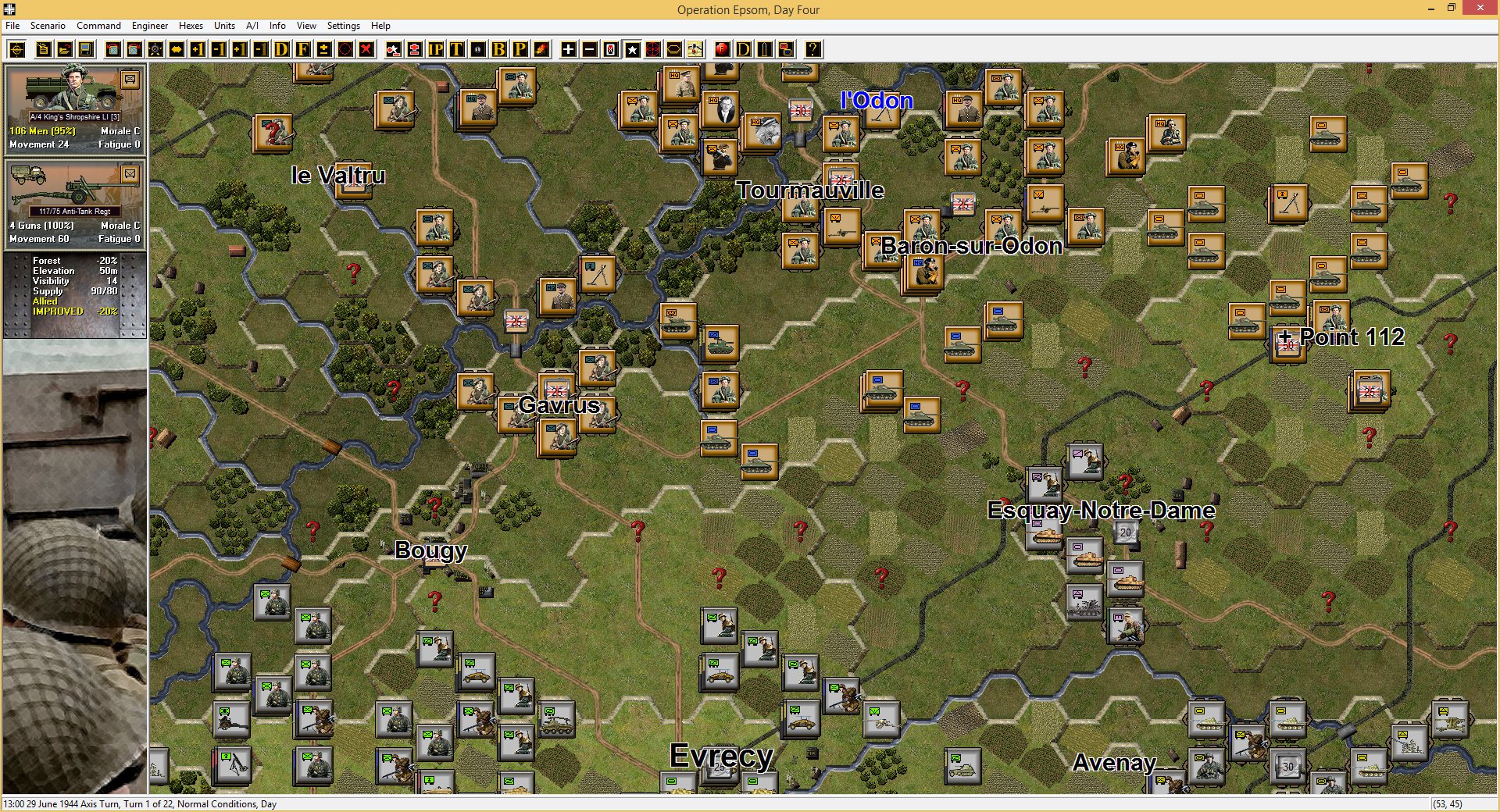Open the Help menu
This screenshot has height=812, width=1500.
[380, 26]
